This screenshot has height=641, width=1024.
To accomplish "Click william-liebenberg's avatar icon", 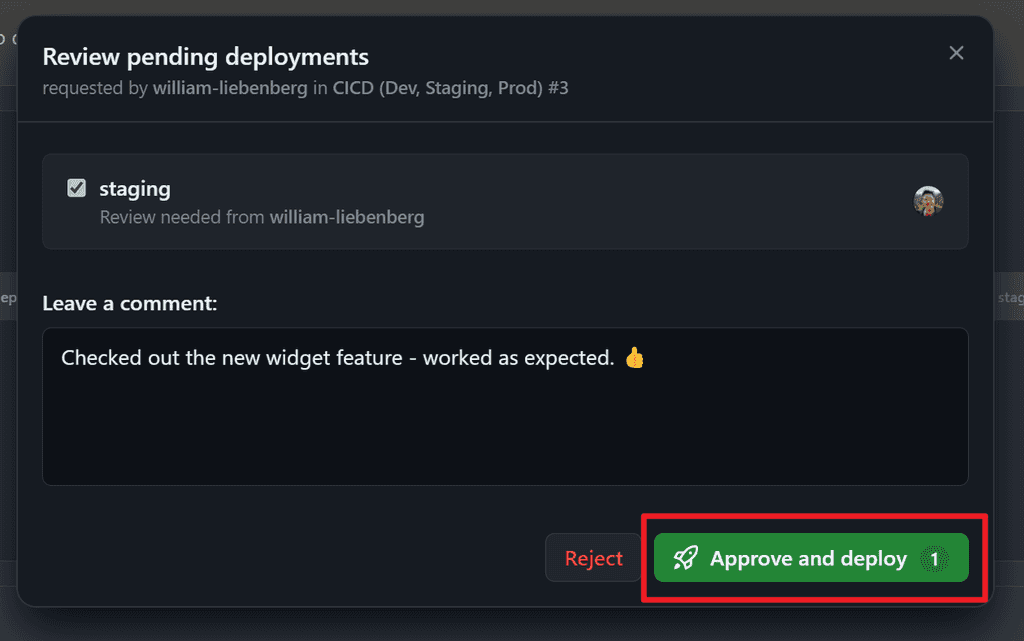I will click(x=928, y=200).
